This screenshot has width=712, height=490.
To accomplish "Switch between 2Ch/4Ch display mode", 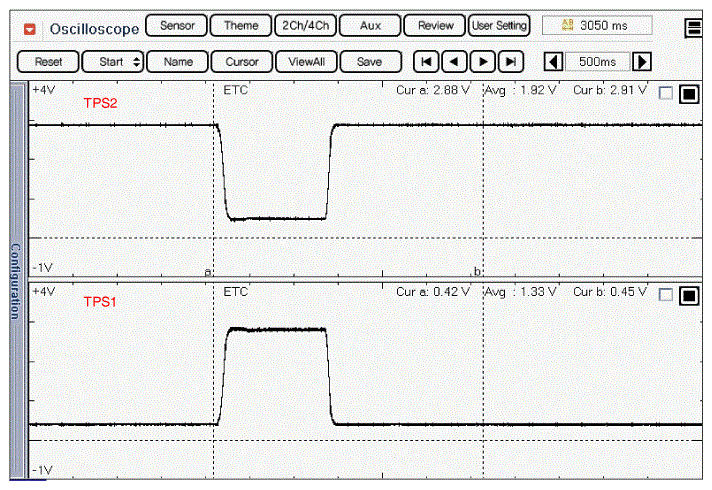I will [x=306, y=26].
